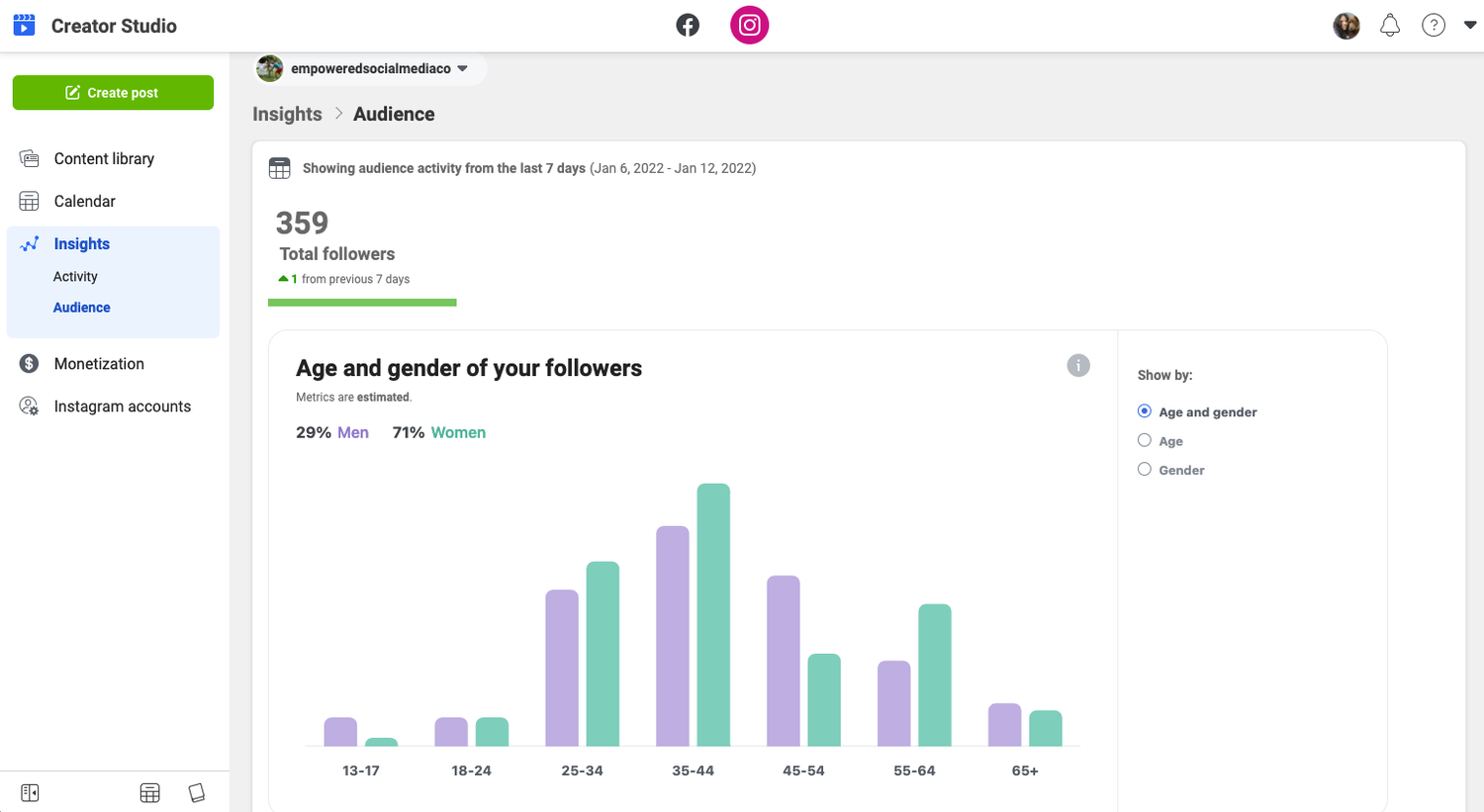Click the Calendar sidebar icon
This screenshot has height=812, width=1484.
(29, 201)
